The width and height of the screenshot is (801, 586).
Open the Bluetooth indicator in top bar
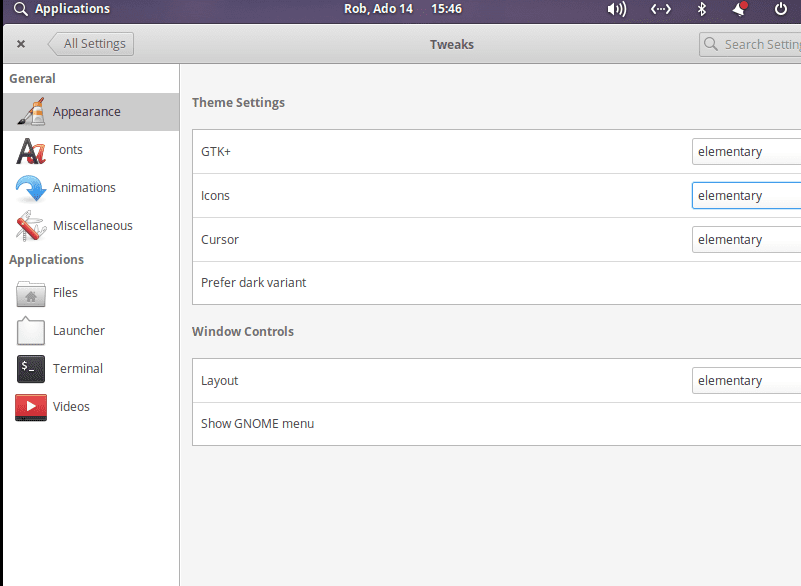(x=702, y=10)
